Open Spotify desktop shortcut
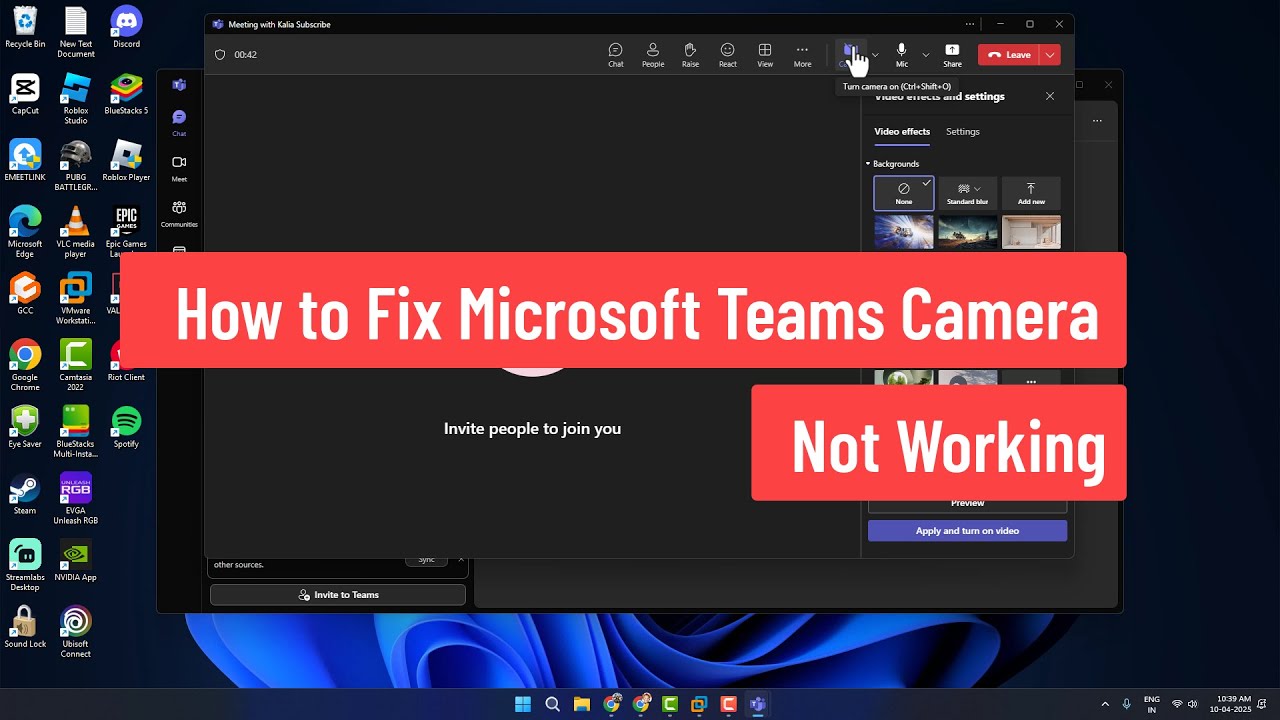This screenshot has width=1280, height=720. [126, 427]
